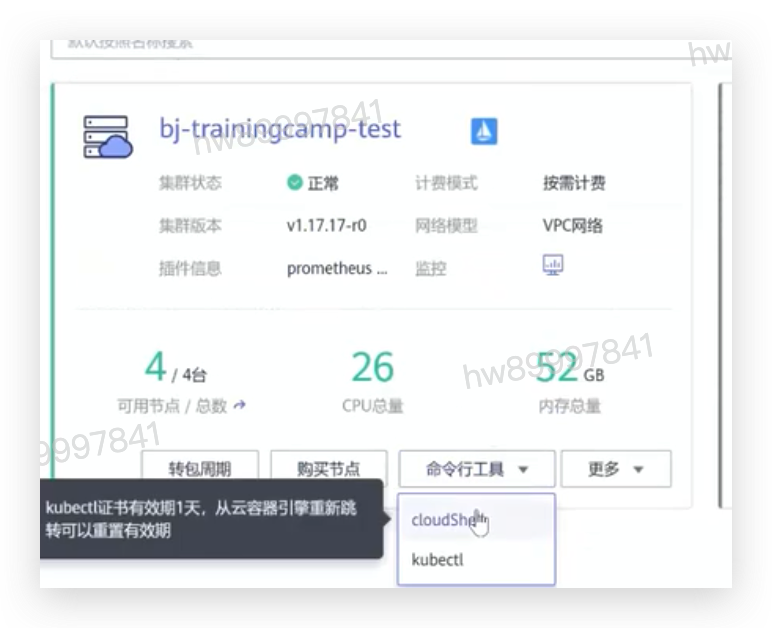Click the prometheus plugin info text

(337, 269)
